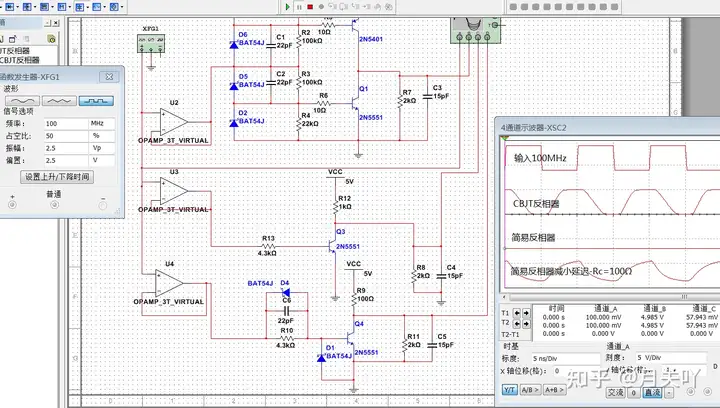The width and height of the screenshot is (720, 408).
Task: Move cursor T1 right in oscilloscope
Action: click(526, 313)
